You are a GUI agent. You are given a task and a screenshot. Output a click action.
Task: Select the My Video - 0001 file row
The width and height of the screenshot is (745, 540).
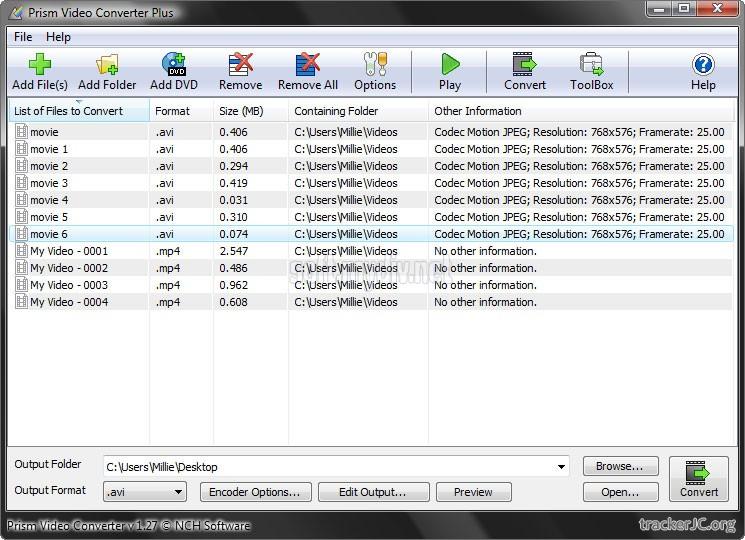tap(69, 251)
